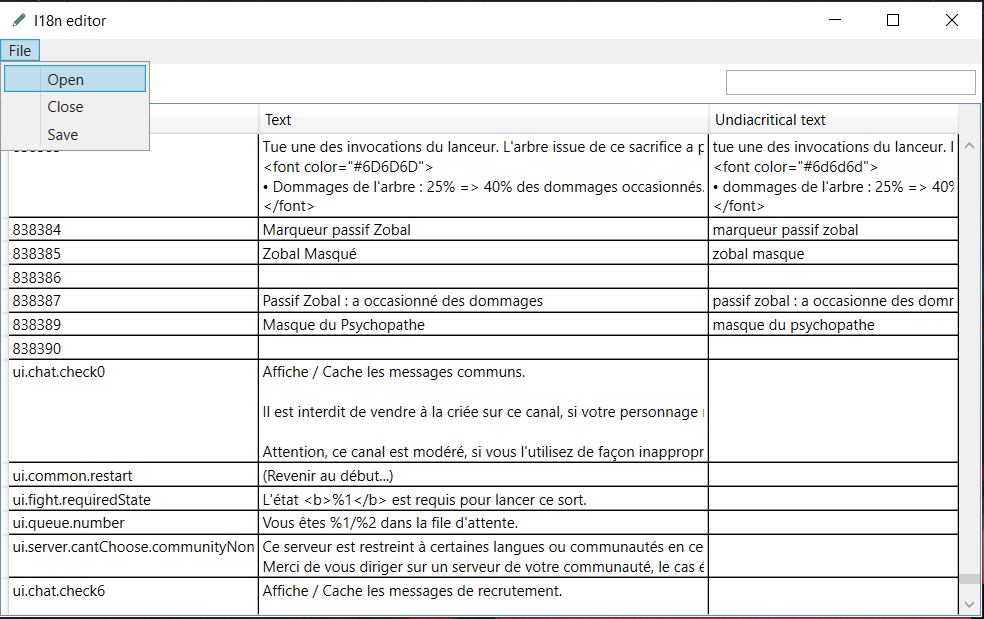The width and height of the screenshot is (984, 619).
Task: Maximize the I18n editor window
Action: click(892, 20)
